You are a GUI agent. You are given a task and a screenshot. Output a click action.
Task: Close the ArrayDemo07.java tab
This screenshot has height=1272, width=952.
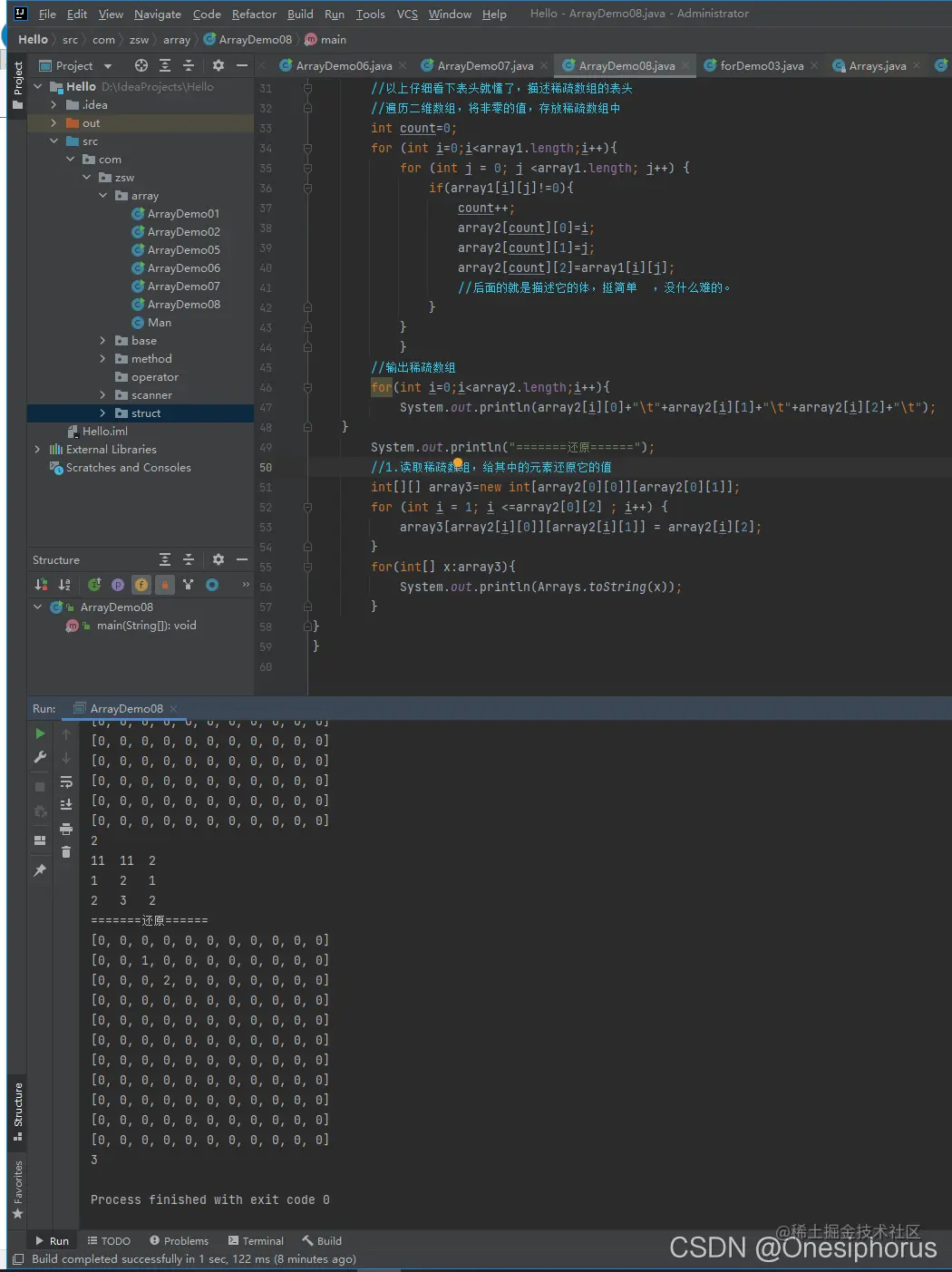point(544,65)
